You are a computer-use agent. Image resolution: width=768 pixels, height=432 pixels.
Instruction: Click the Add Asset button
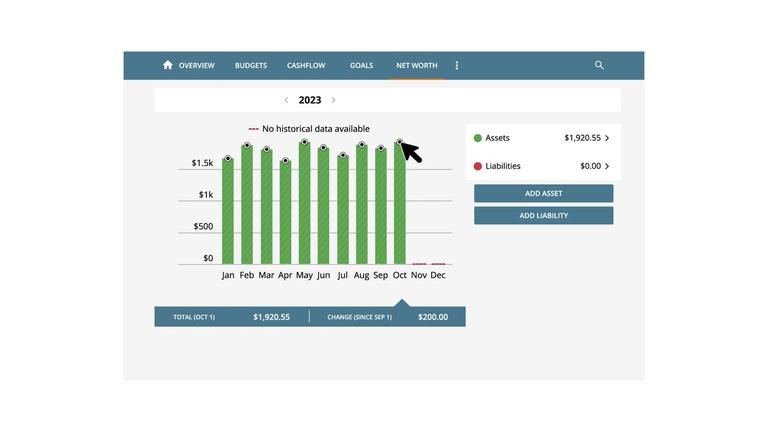point(543,193)
